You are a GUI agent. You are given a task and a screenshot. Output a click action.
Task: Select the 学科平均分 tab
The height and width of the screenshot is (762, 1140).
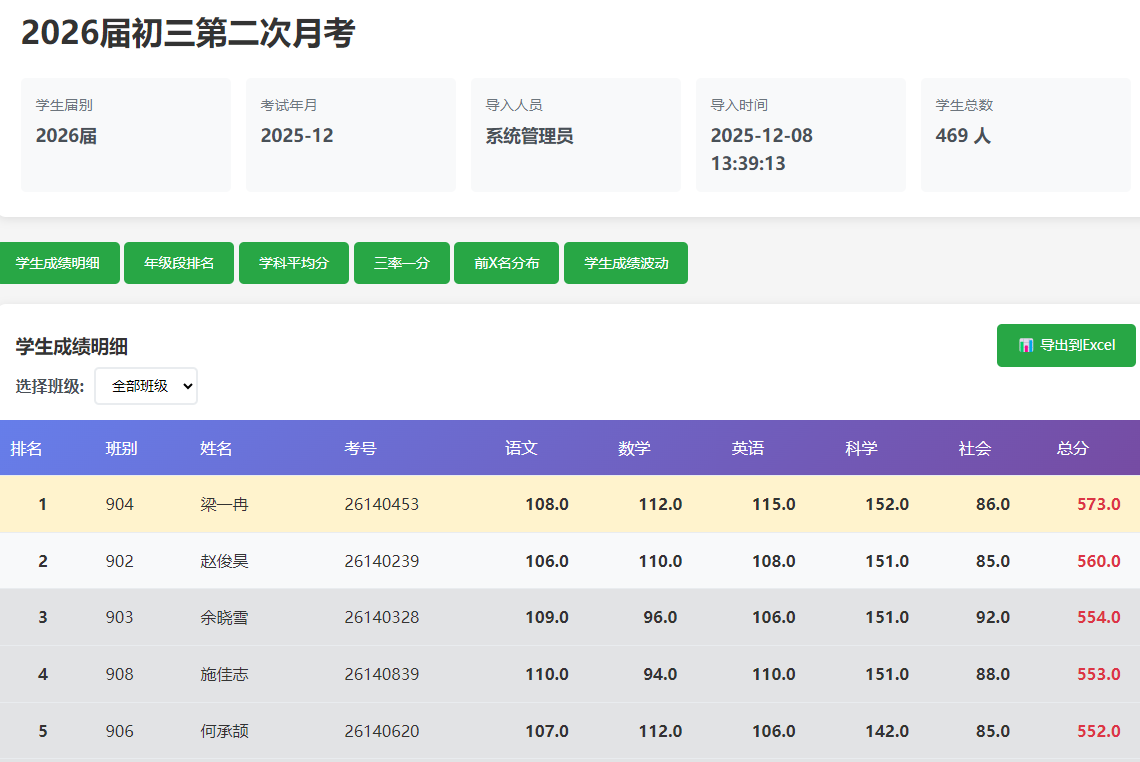(294, 263)
